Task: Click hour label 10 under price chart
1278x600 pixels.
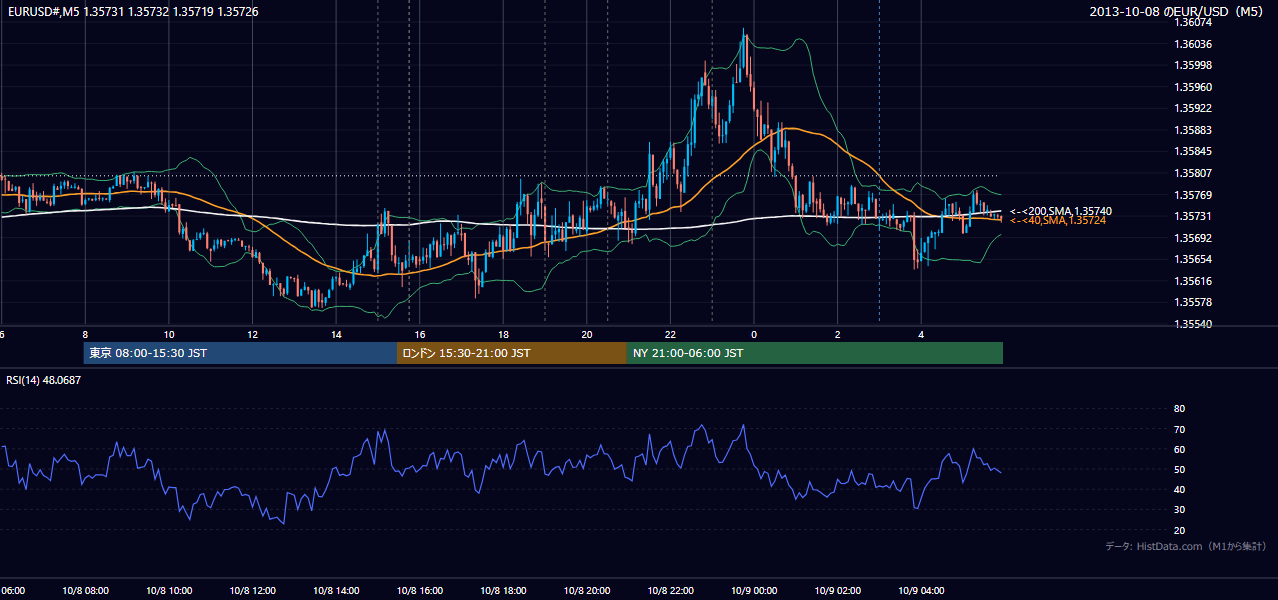Action: click(169, 335)
